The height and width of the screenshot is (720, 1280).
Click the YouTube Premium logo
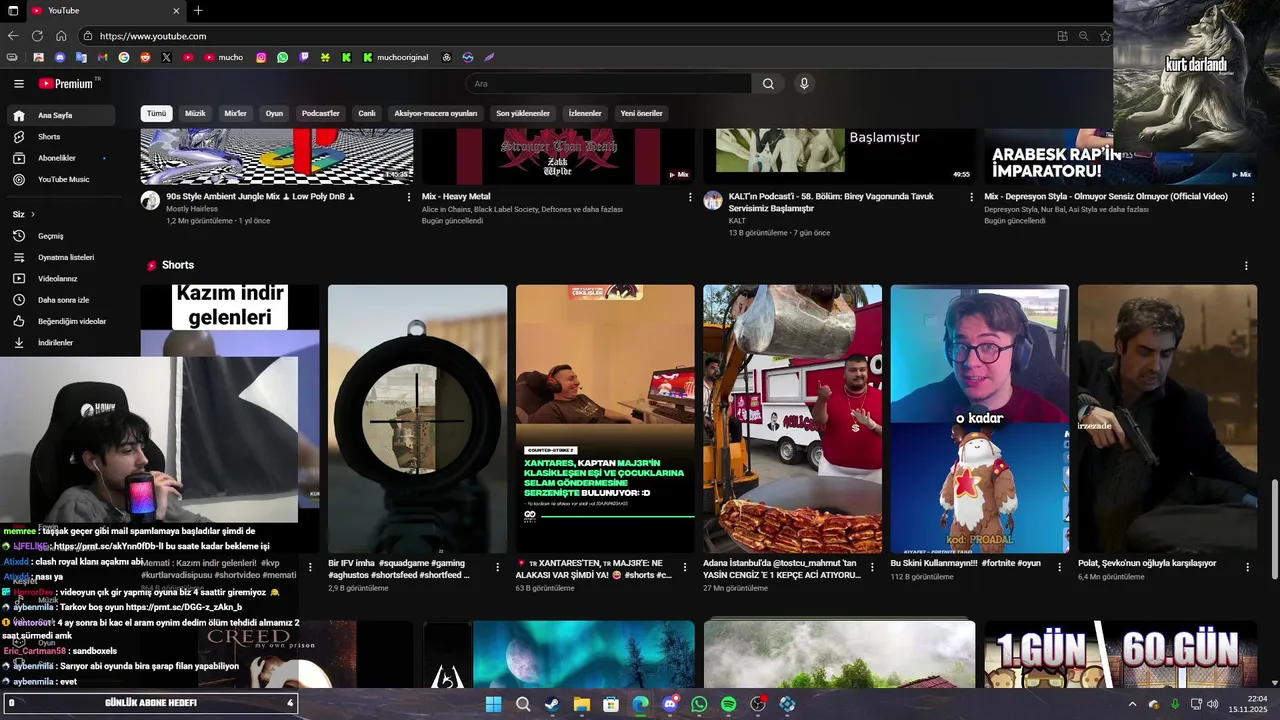click(x=66, y=84)
